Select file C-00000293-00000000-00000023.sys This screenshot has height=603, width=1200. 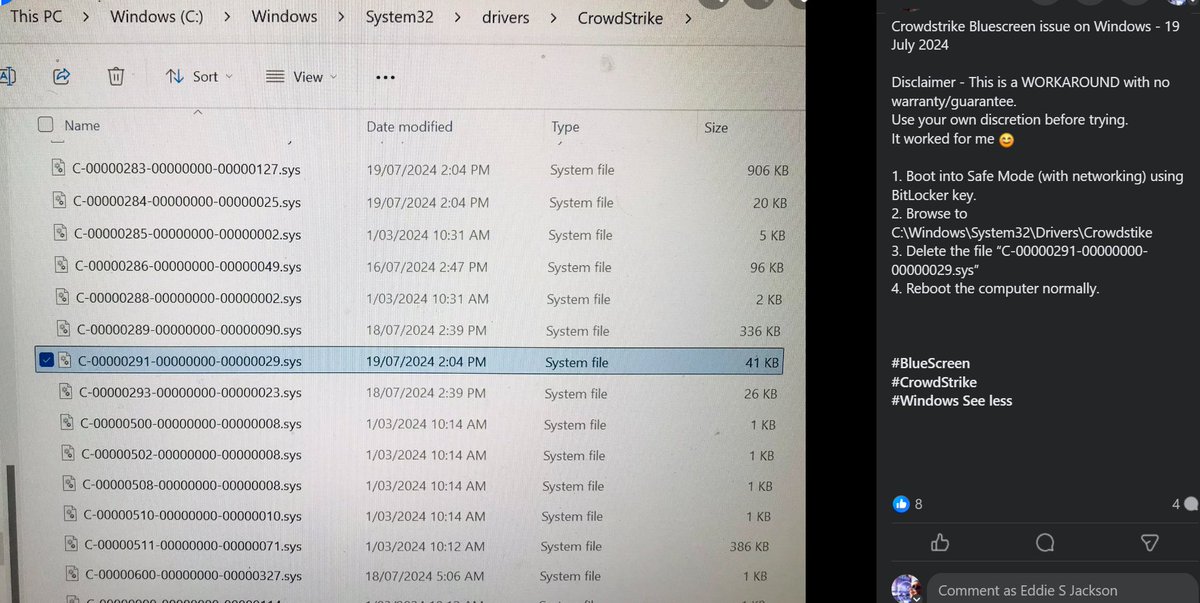pyautogui.click(x=190, y=393)
